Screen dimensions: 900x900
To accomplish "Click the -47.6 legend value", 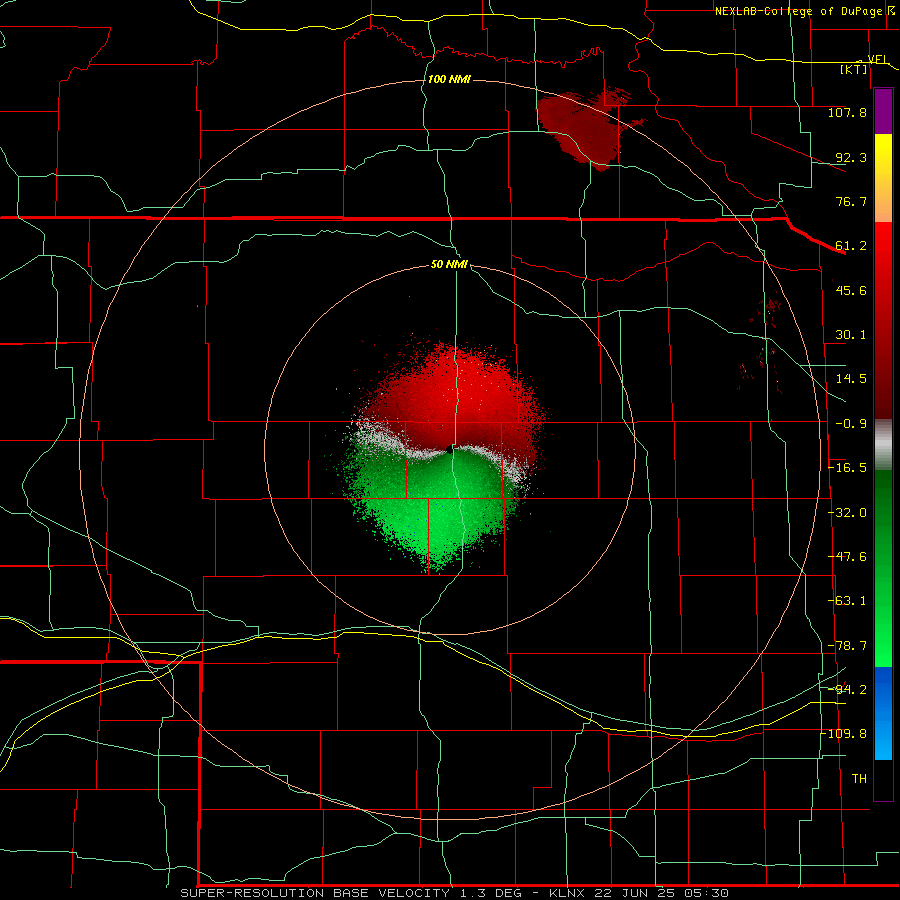I will (847, 557).
